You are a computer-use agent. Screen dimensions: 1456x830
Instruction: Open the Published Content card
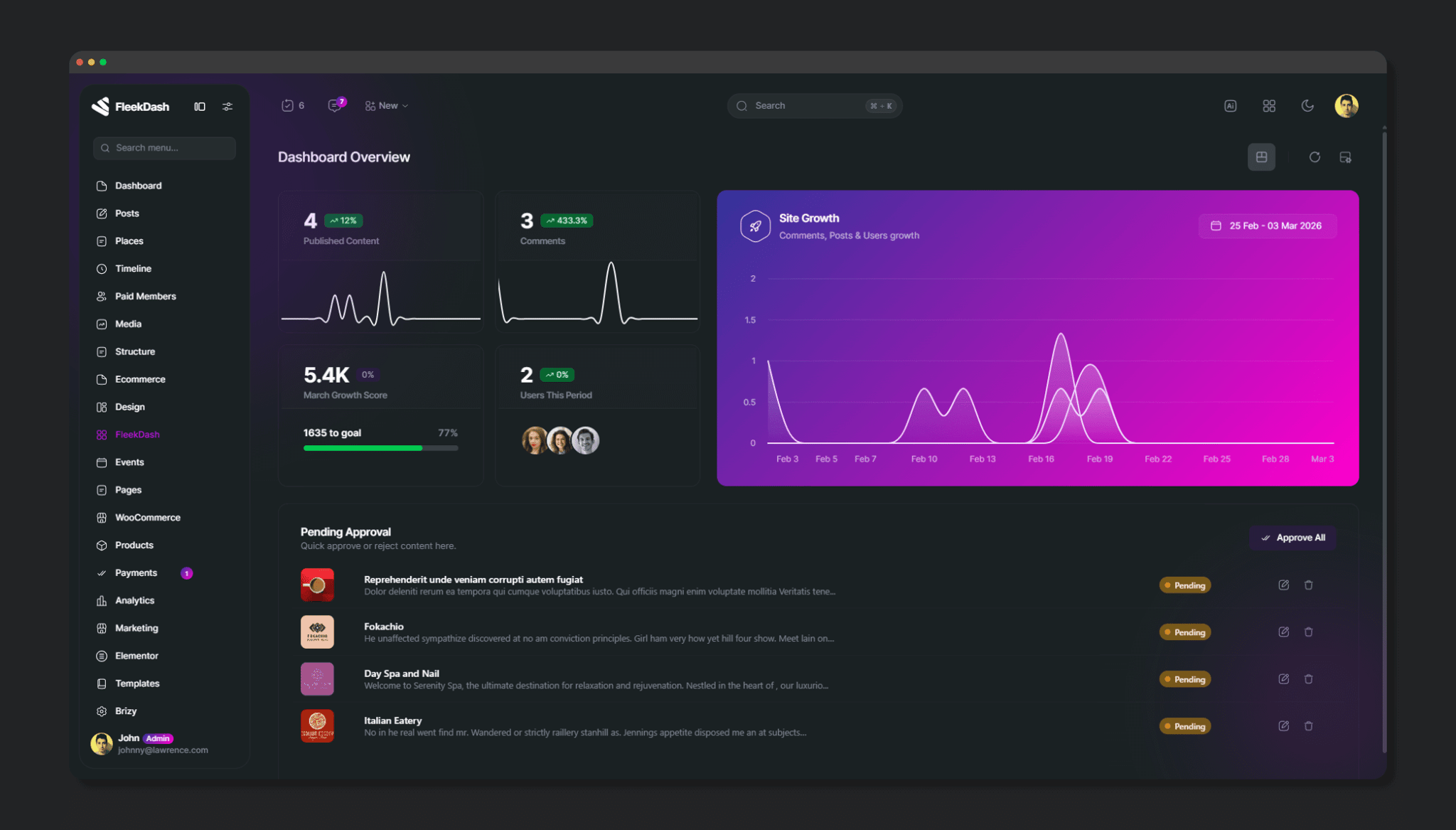(380, 262)
